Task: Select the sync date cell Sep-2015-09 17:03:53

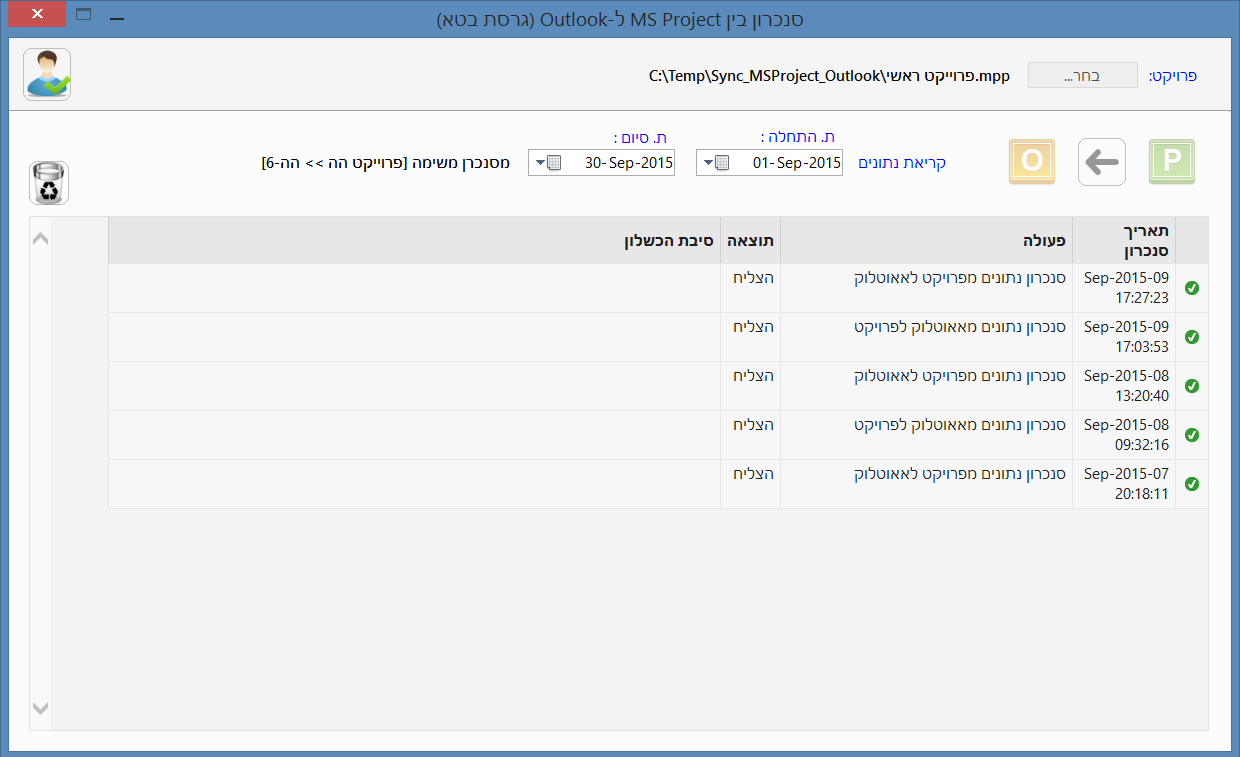Action: point(1124,337)
